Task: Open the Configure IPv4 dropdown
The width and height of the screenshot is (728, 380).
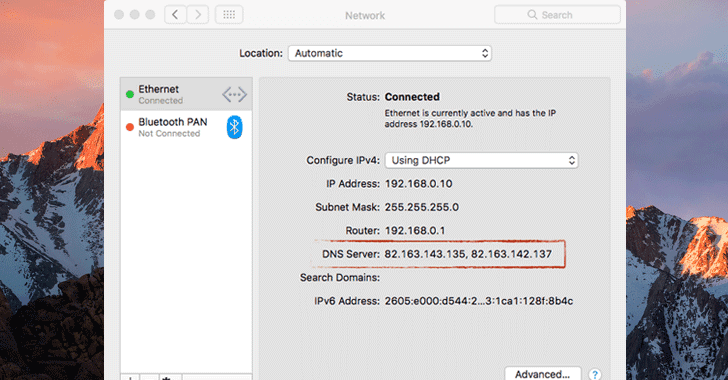Action: (481, 160)
